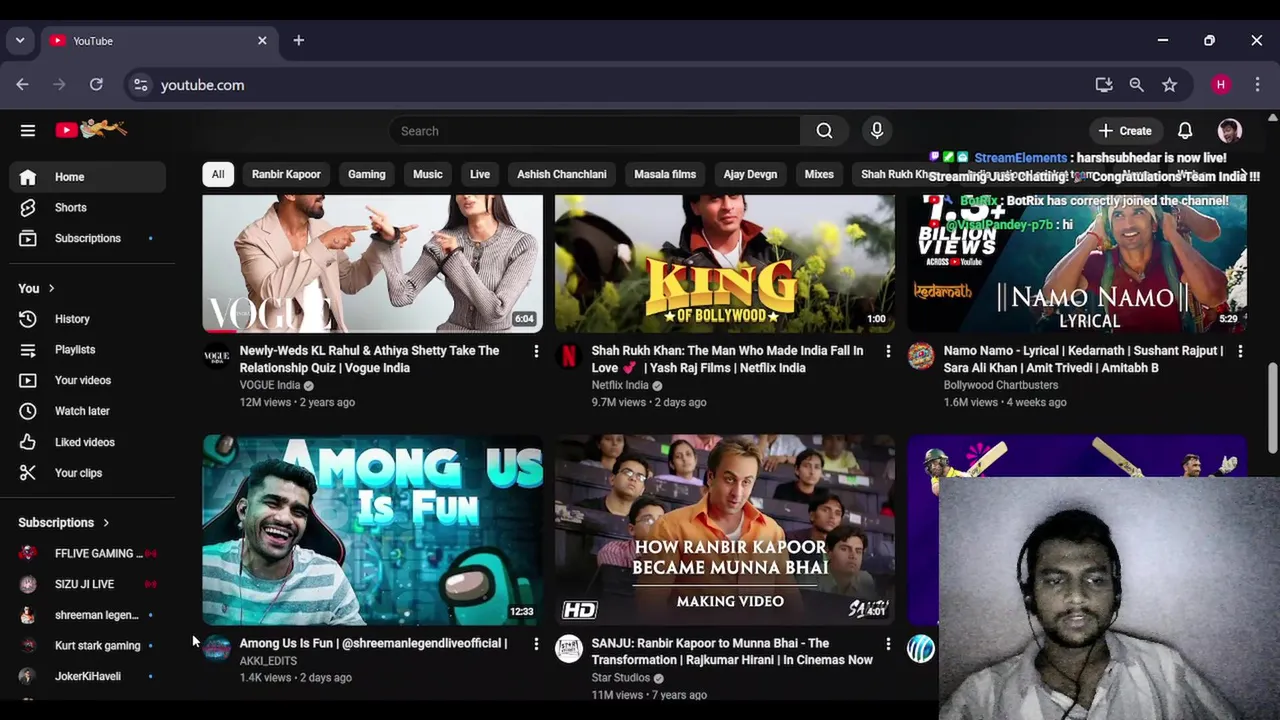Reload the page in Chrome

point(96,85)
